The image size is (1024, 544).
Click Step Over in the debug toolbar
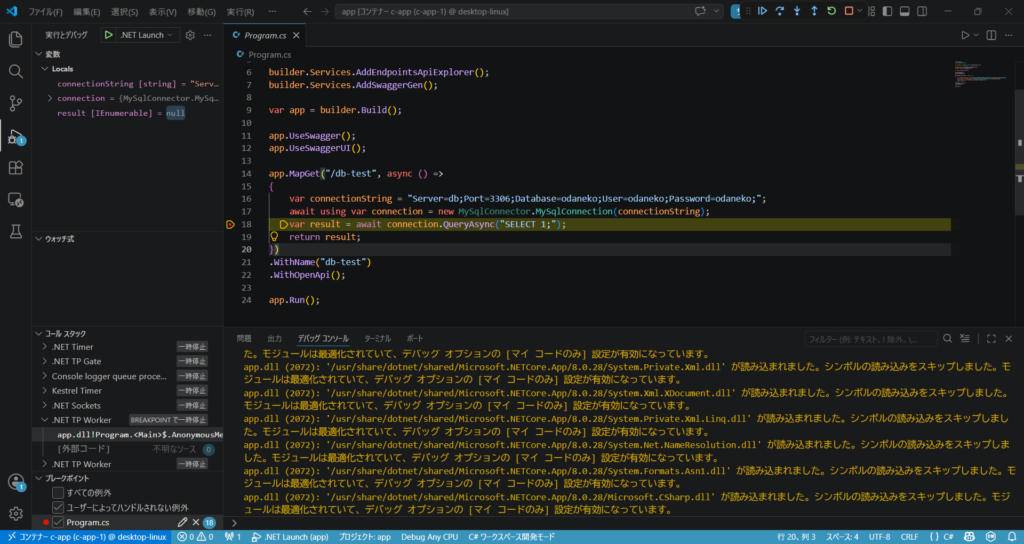click(780, 11)
